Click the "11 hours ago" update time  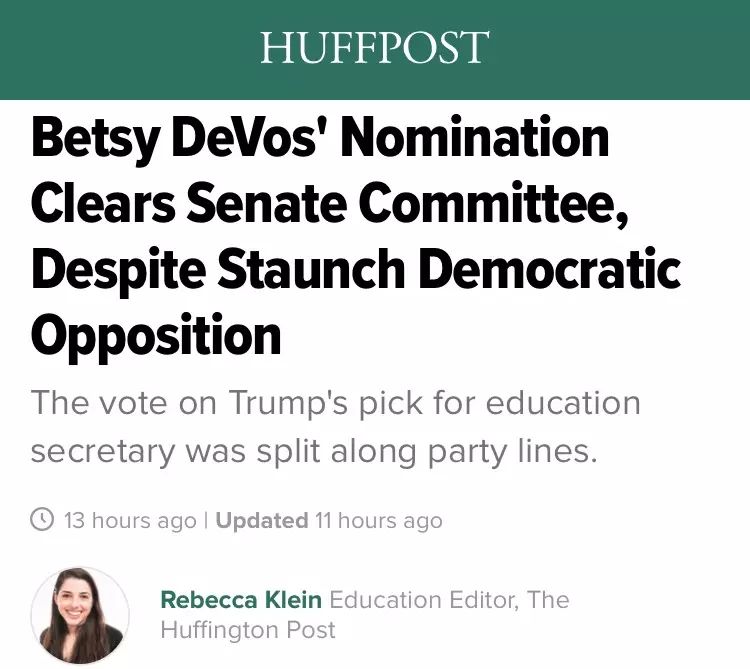click(x=378, y=520)
